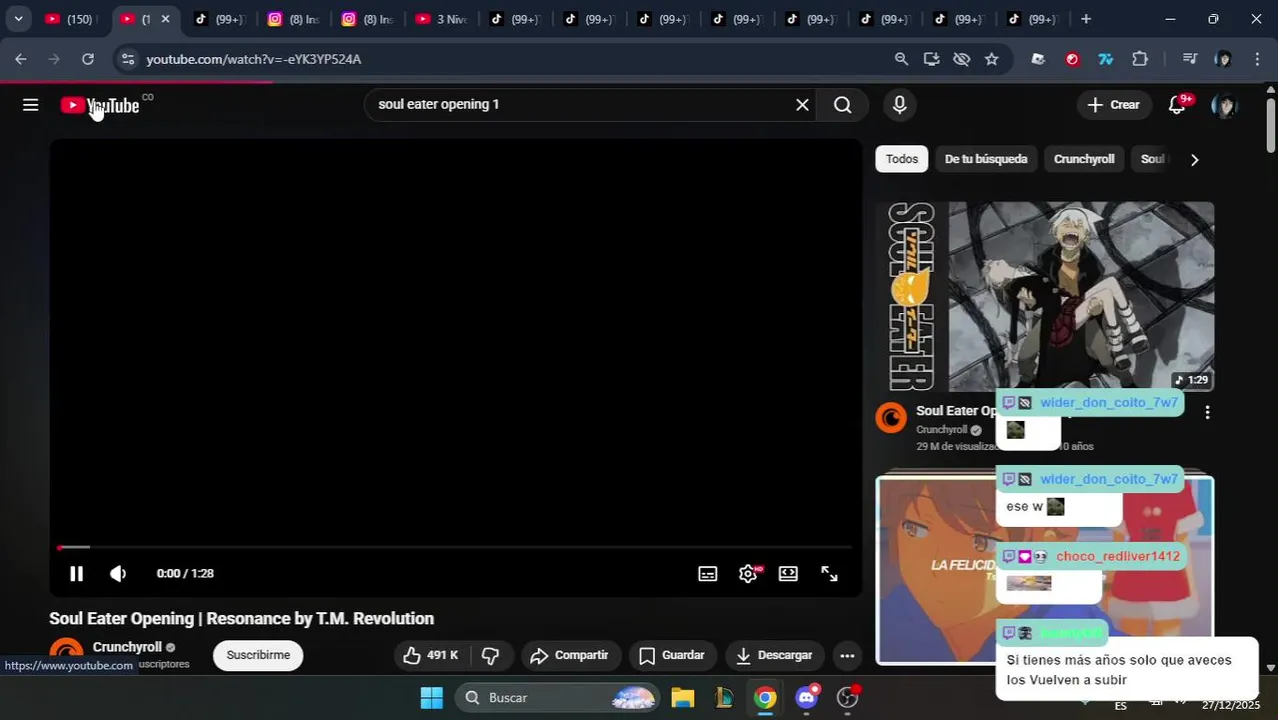Viewport: 1278px width, 720px height.
Task: Save video with the Guardar button
Action: click(672, 656)
